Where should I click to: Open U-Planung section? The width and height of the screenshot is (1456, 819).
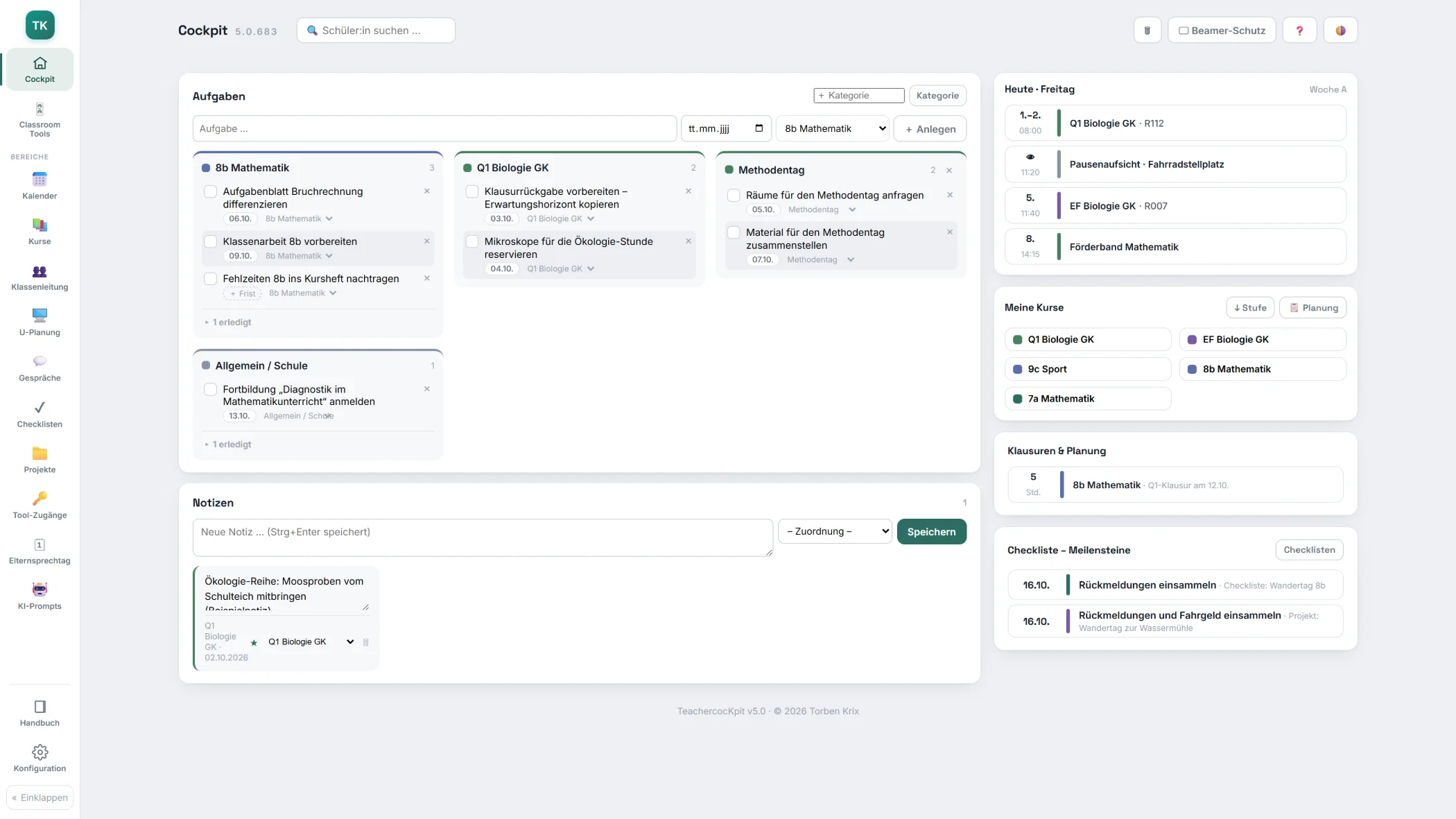coord(40,322)
